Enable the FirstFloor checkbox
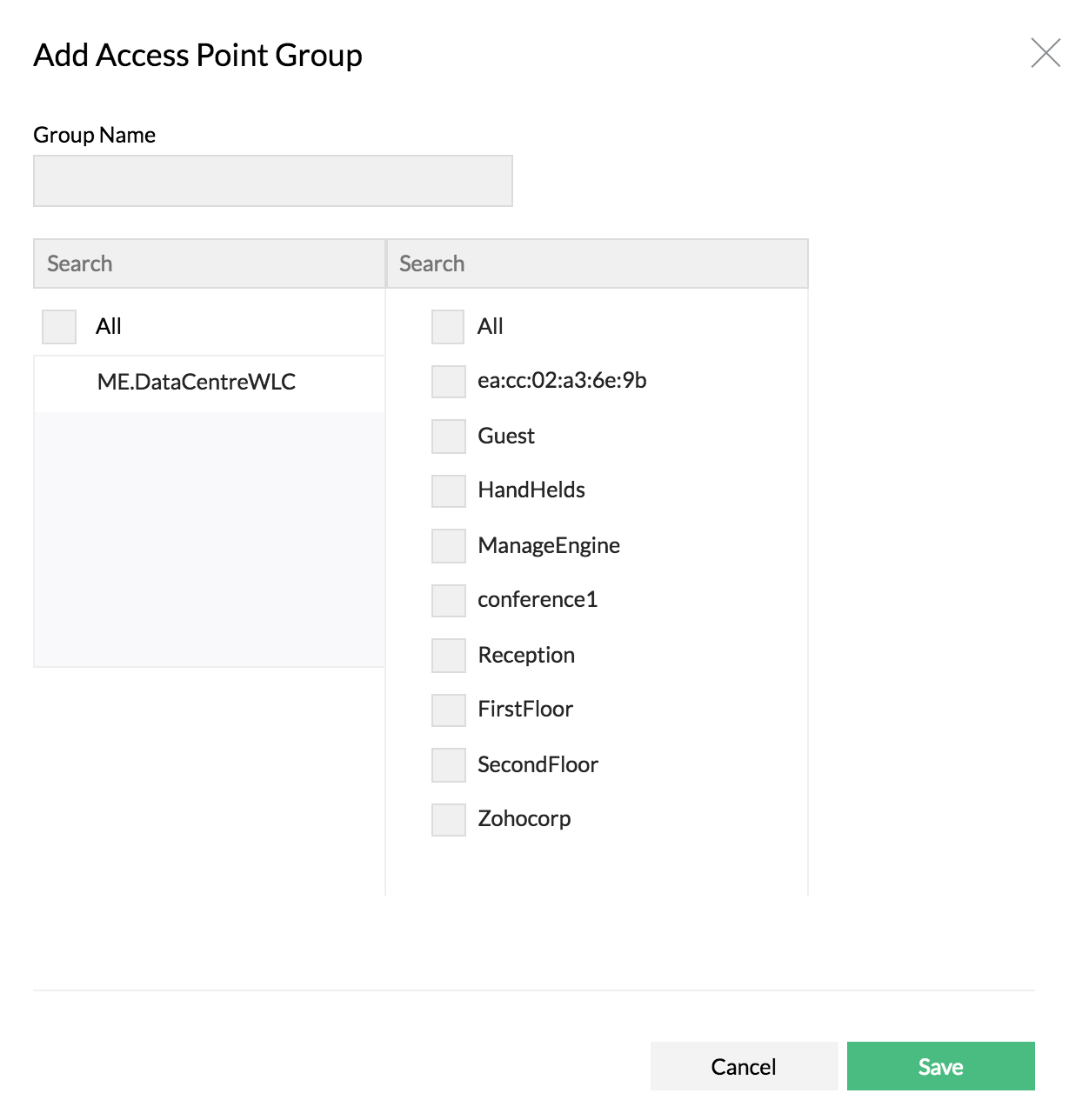 448,710
